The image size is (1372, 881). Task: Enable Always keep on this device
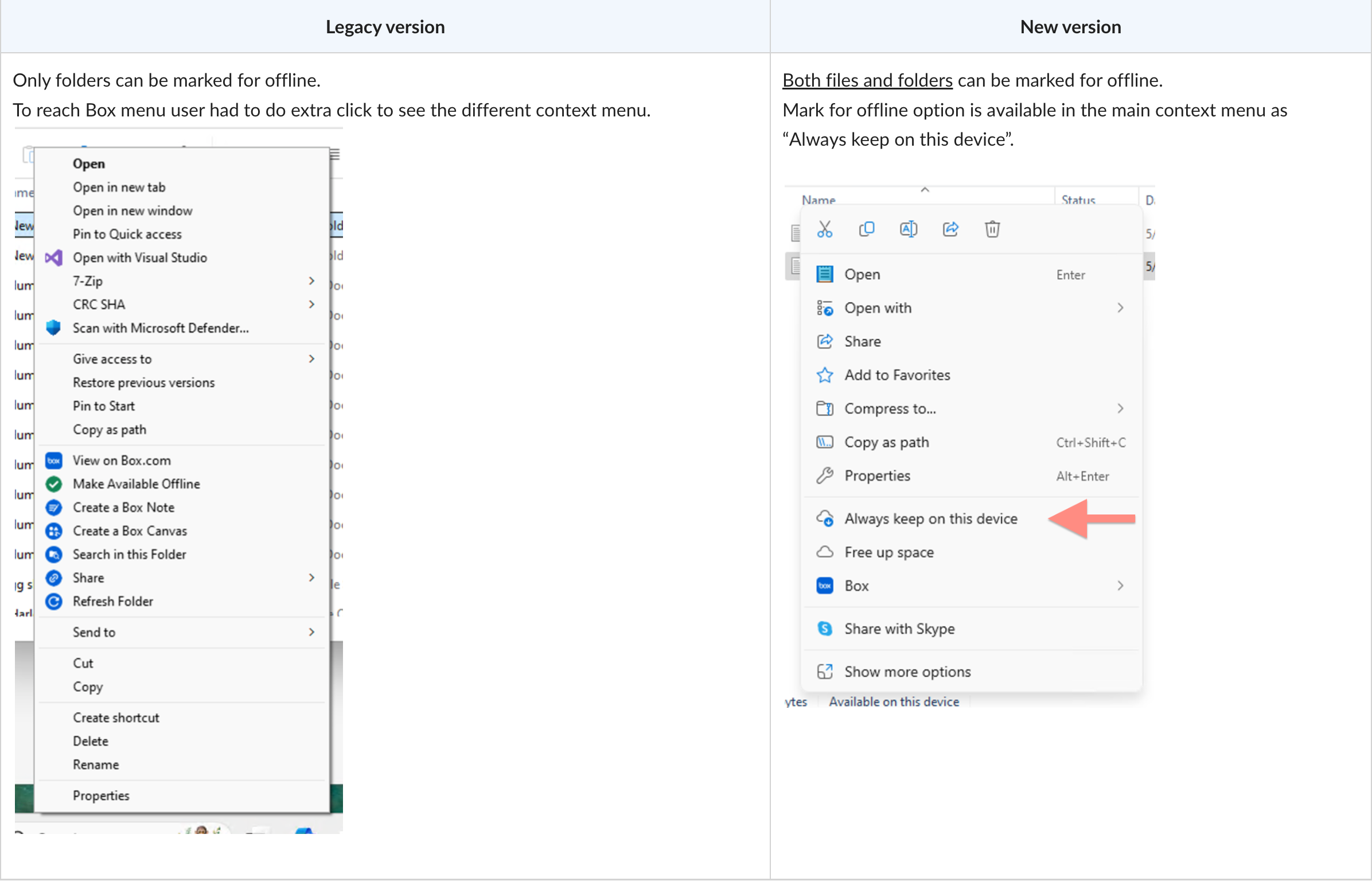pyautogui.click(x=930, y=518)
